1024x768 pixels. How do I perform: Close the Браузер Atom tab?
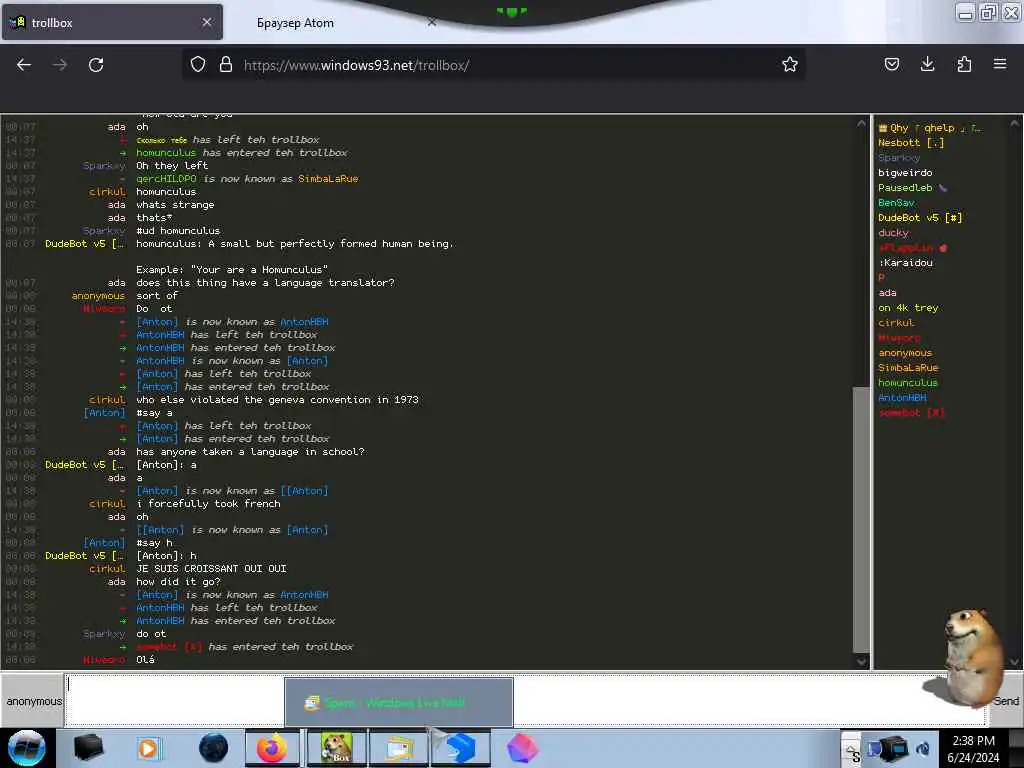[x=432, y=22]
